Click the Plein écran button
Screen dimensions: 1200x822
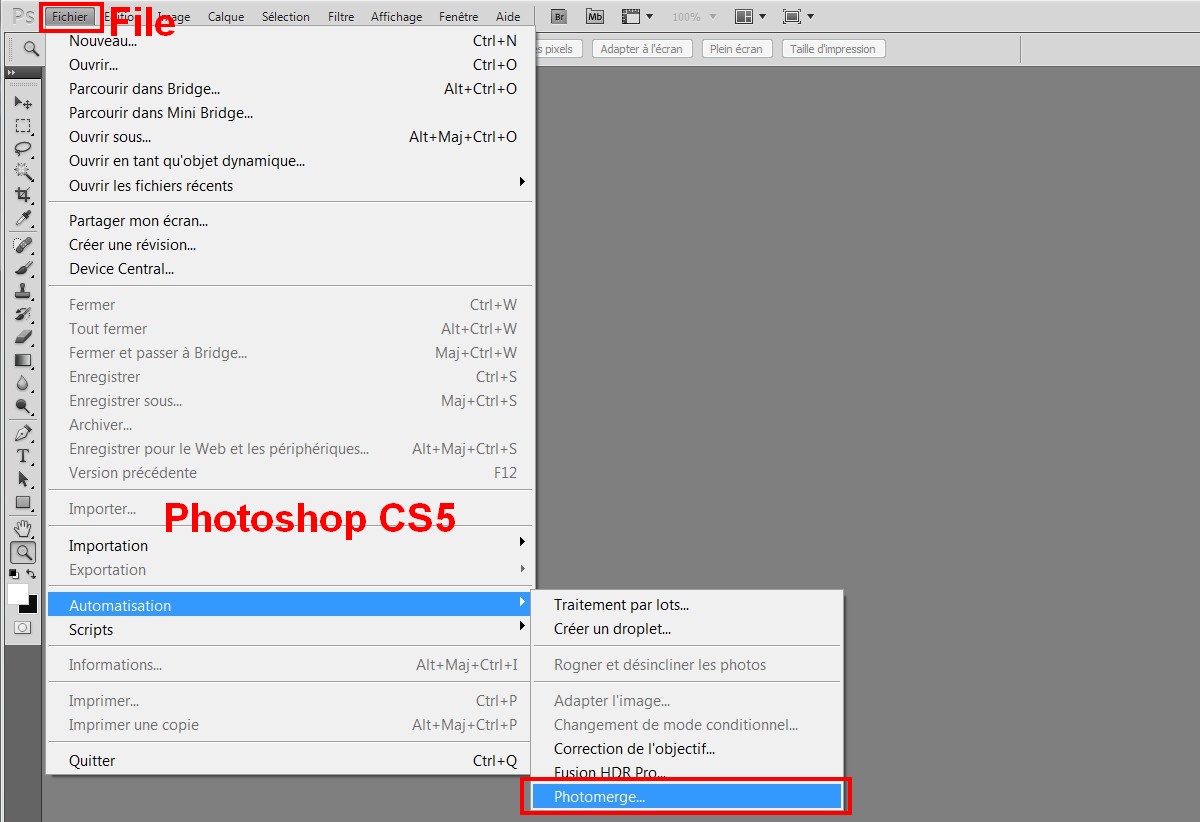(x=736, y=49)
